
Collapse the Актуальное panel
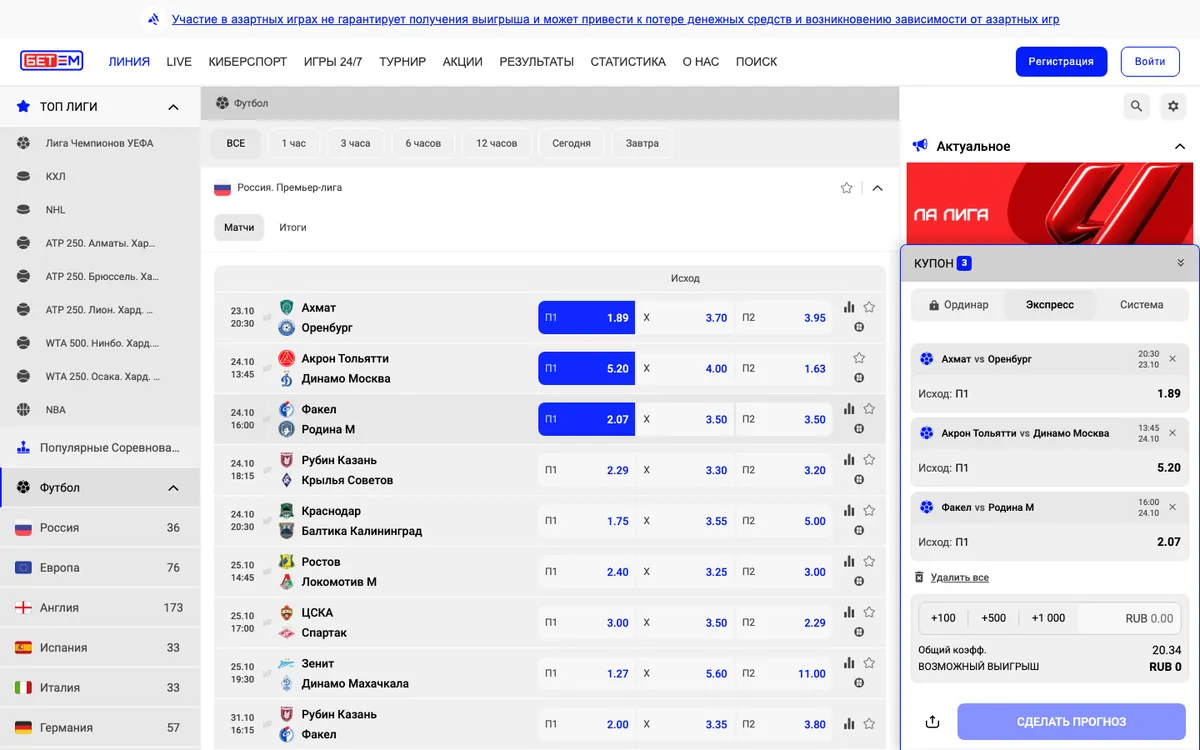1180,146
